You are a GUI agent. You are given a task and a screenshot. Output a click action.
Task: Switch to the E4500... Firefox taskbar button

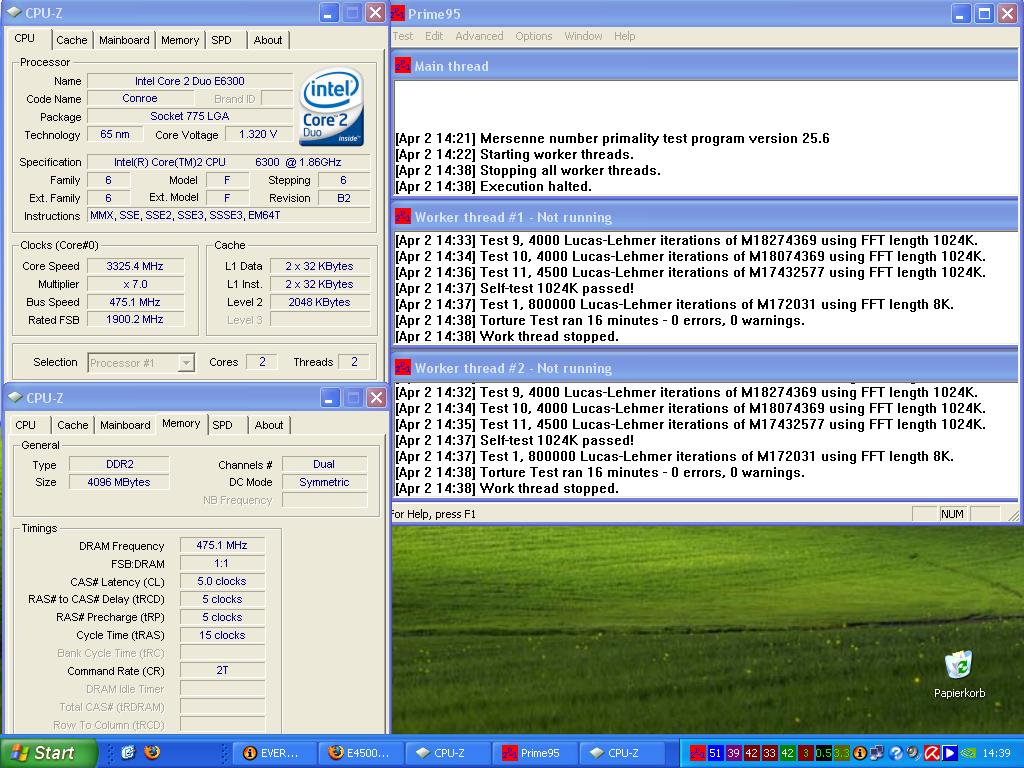coord(360,753)
